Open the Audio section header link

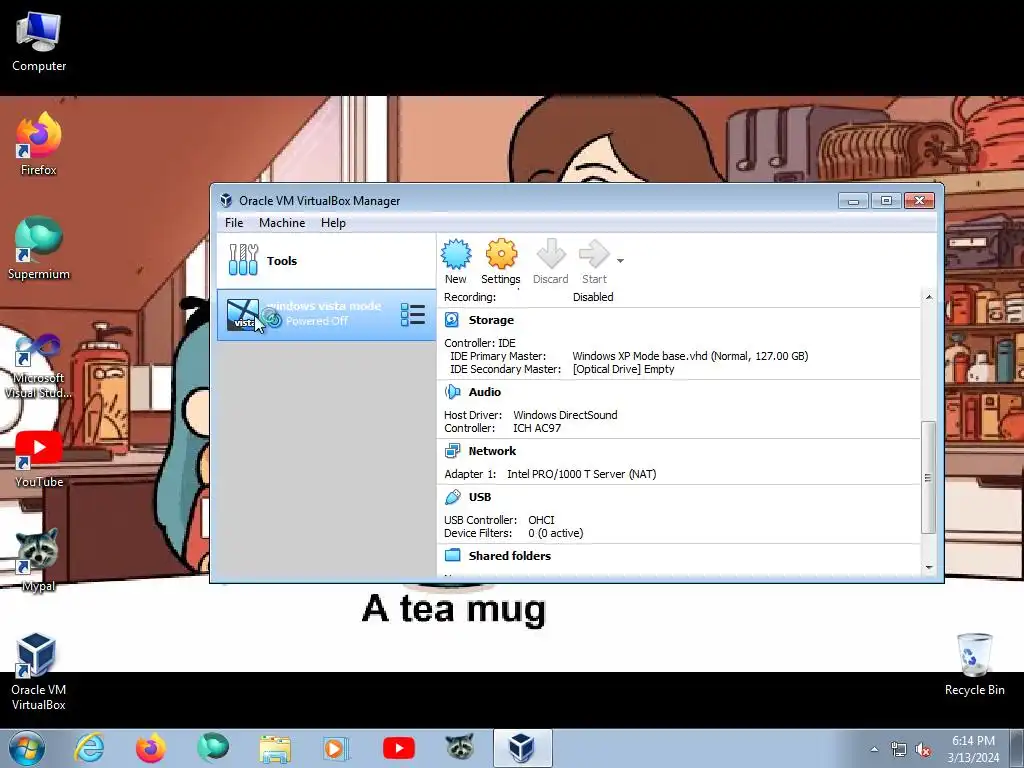tap(485, 392)
